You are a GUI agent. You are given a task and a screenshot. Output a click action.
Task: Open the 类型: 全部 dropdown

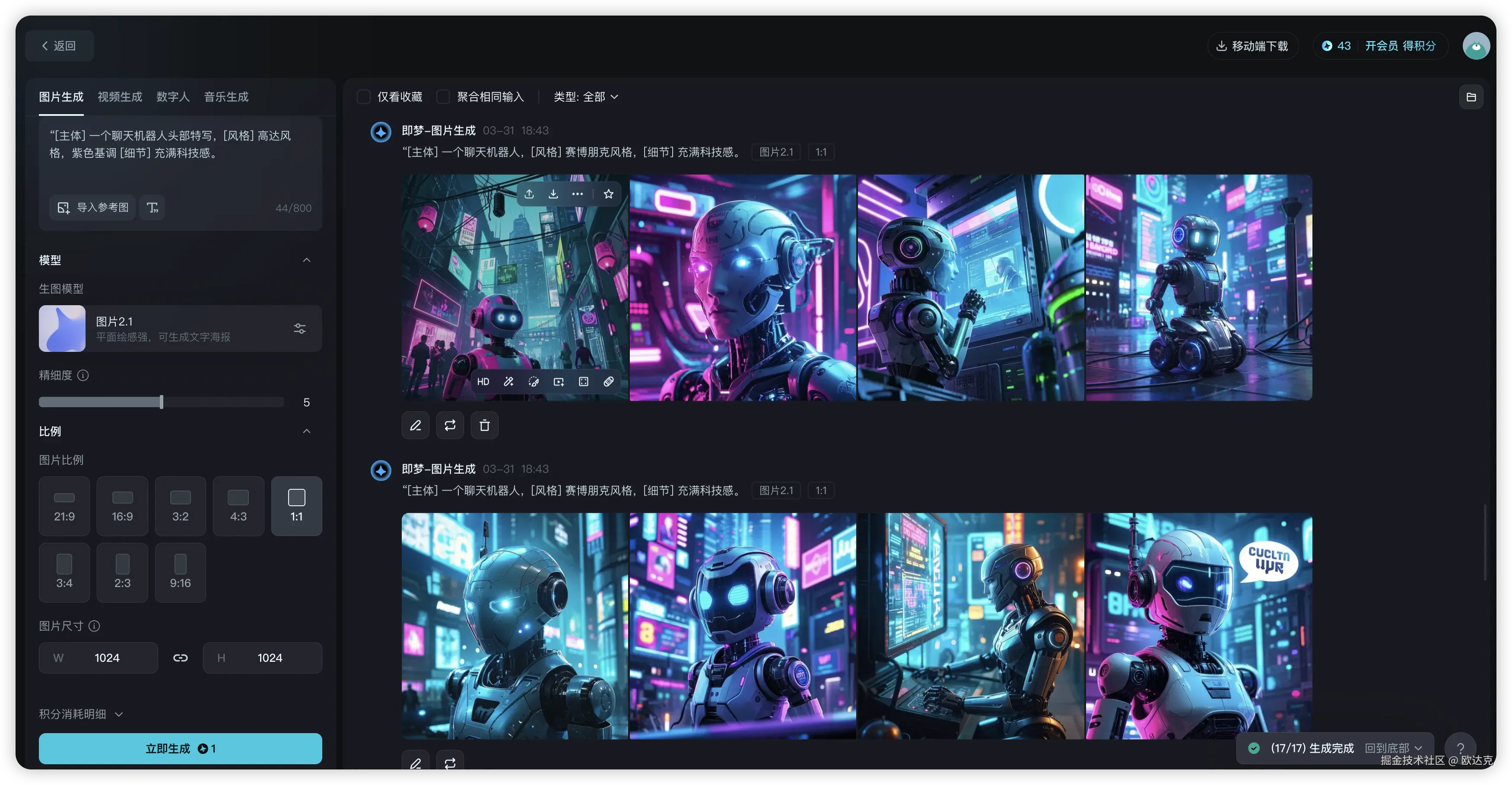coord(585,97)
